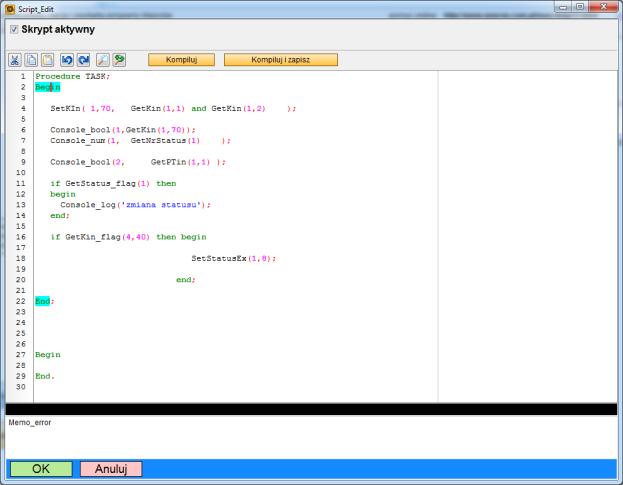Image resolution: width=623 pixels, height=485 pixels.
Task: Click the green Replace icon
Action: 119,60
